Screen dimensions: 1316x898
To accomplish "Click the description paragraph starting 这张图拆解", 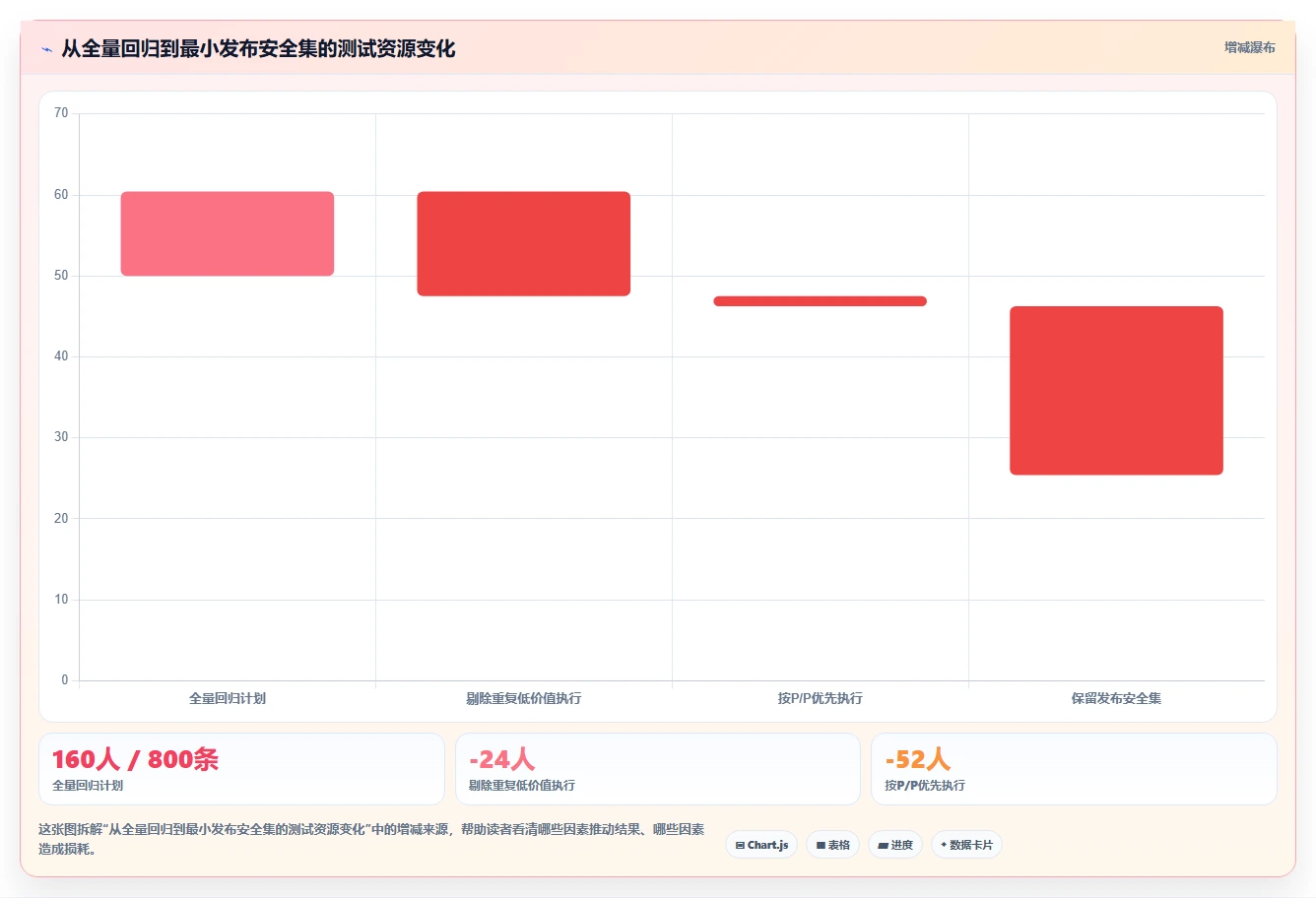I will pyautogui.click(x=371, y=839).
